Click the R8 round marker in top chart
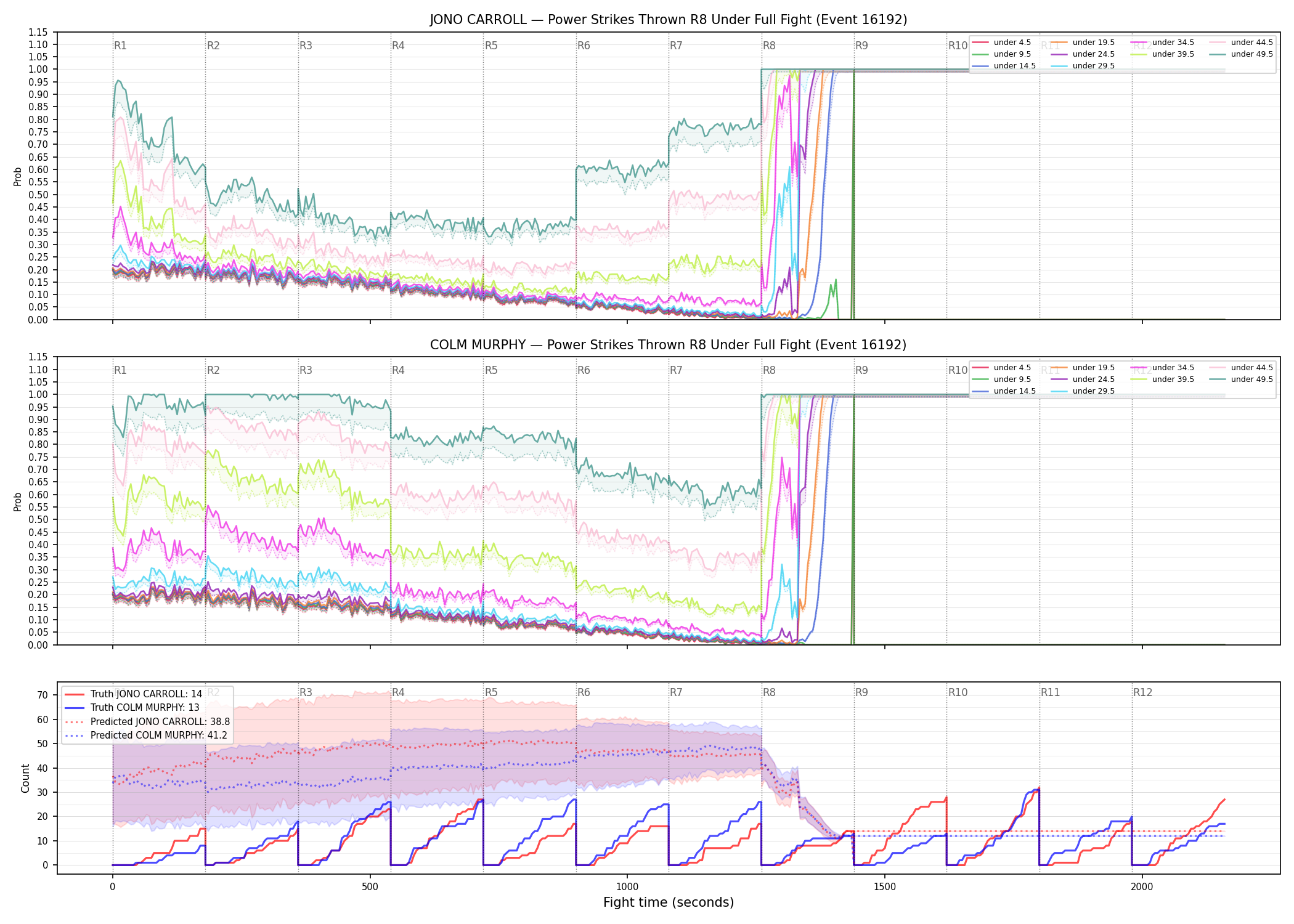 [769, 46]
